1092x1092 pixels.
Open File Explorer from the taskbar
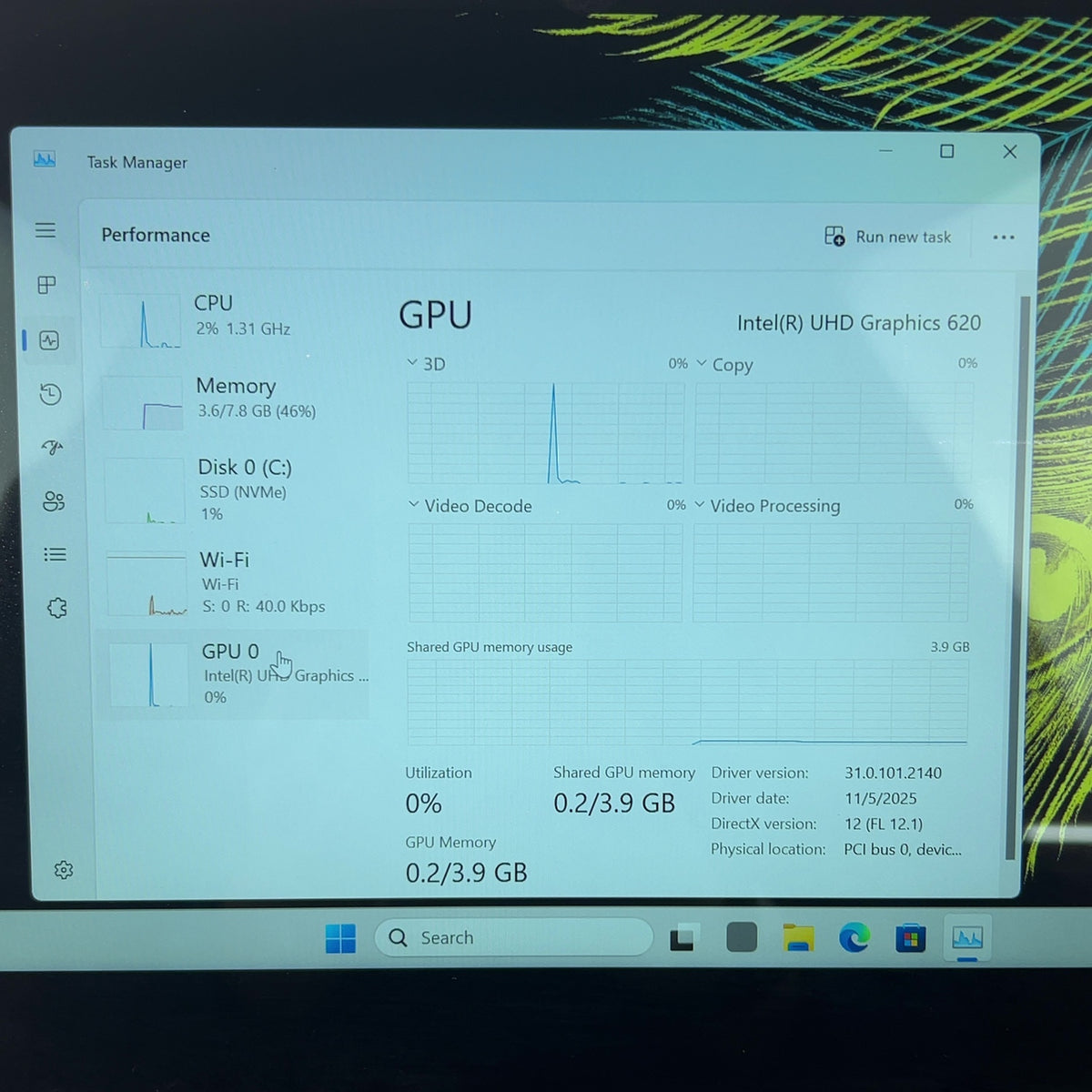(x=798, y=937)
